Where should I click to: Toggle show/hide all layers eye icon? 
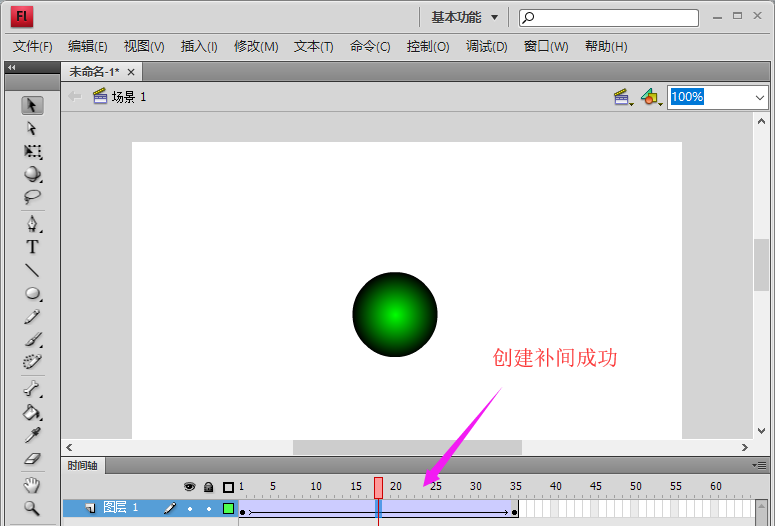click(189, 487)
